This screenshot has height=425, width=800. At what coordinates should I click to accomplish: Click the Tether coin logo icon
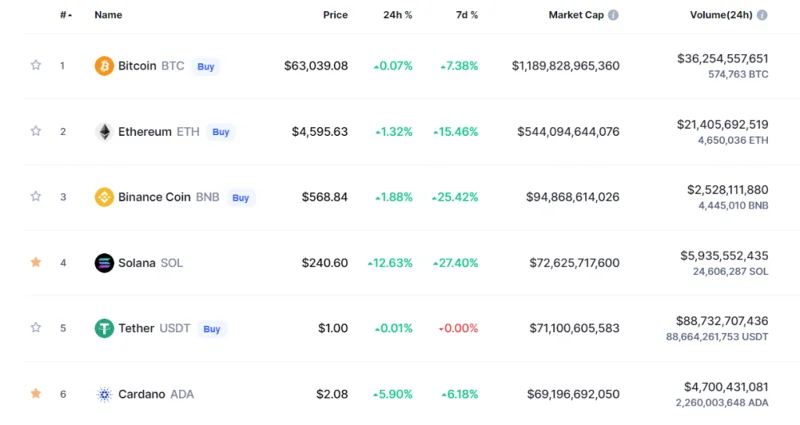point(104,328)
